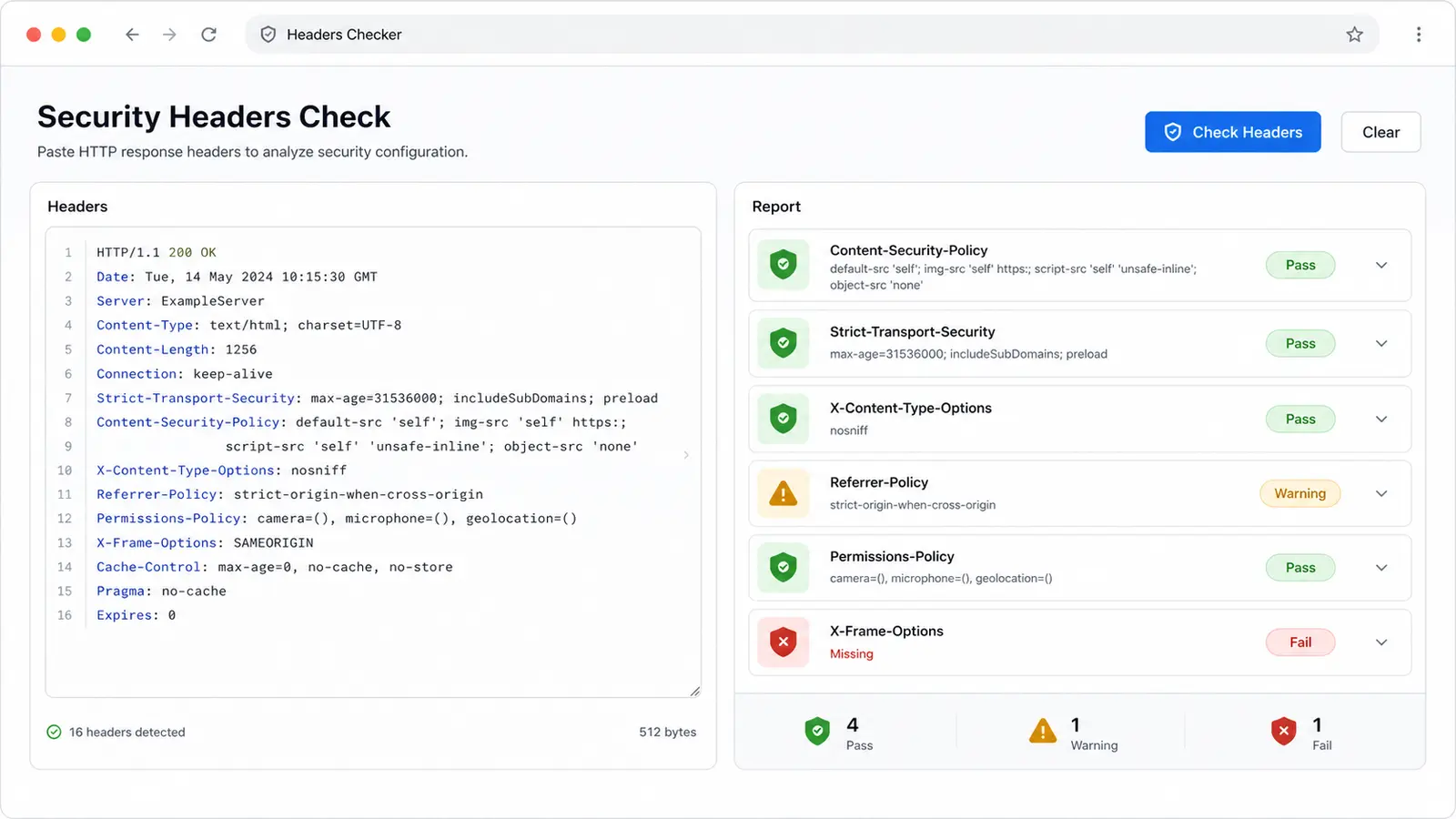This screenshot has width=1456, height=819.
Task: Click the green shield icon for Permissions-Policy
Action: click(784, 568)
